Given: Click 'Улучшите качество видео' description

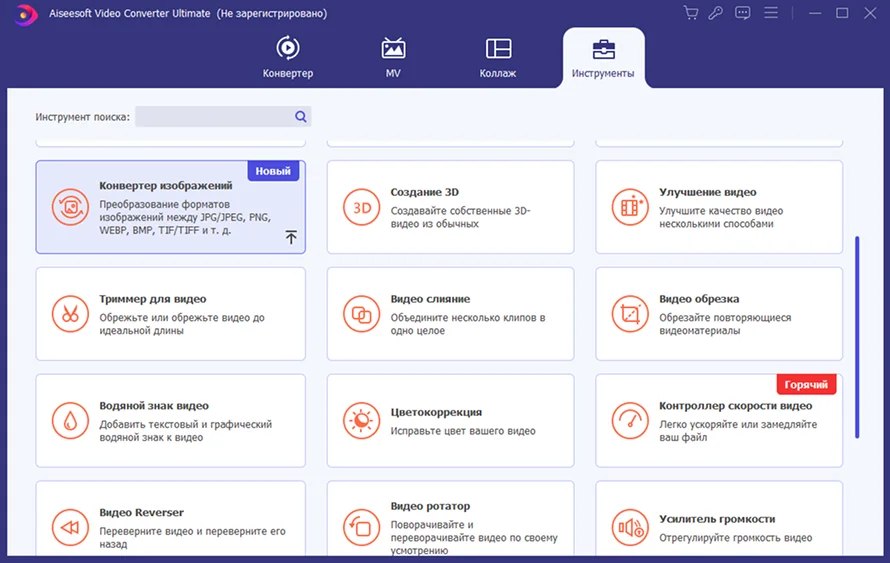Looking at the screenshot, I should pos(721,217).
